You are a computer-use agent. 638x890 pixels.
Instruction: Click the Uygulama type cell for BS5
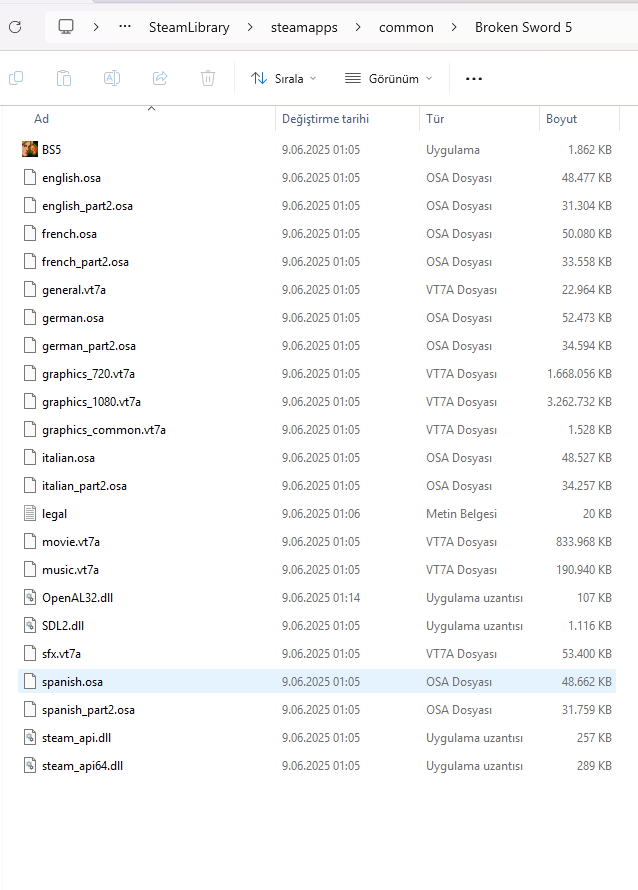click(x=453, y=150)
